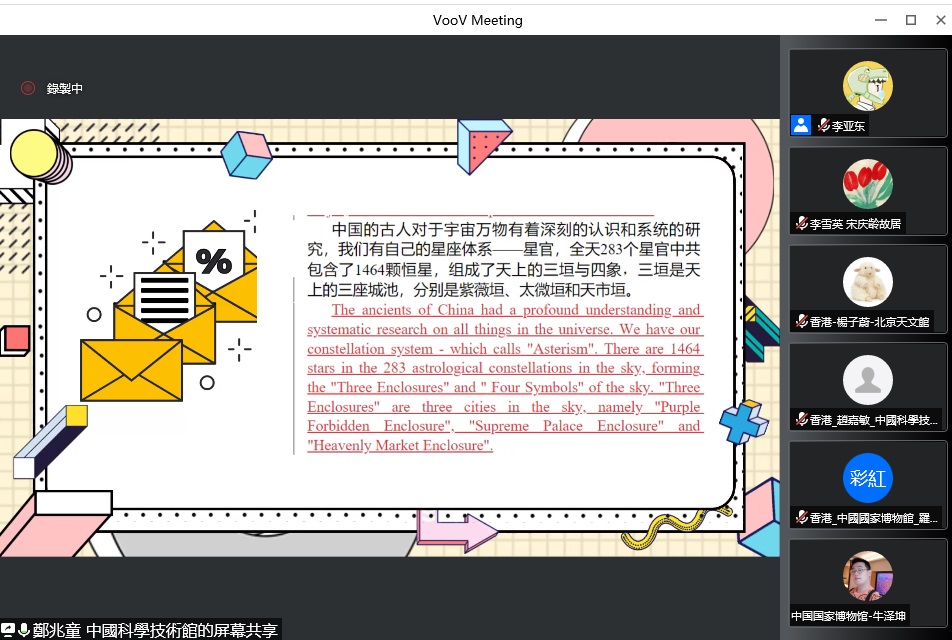Click the muted microphone icon beside 李亚东
The width and height of the screenshot is (952, 640).
click(823, 126)
